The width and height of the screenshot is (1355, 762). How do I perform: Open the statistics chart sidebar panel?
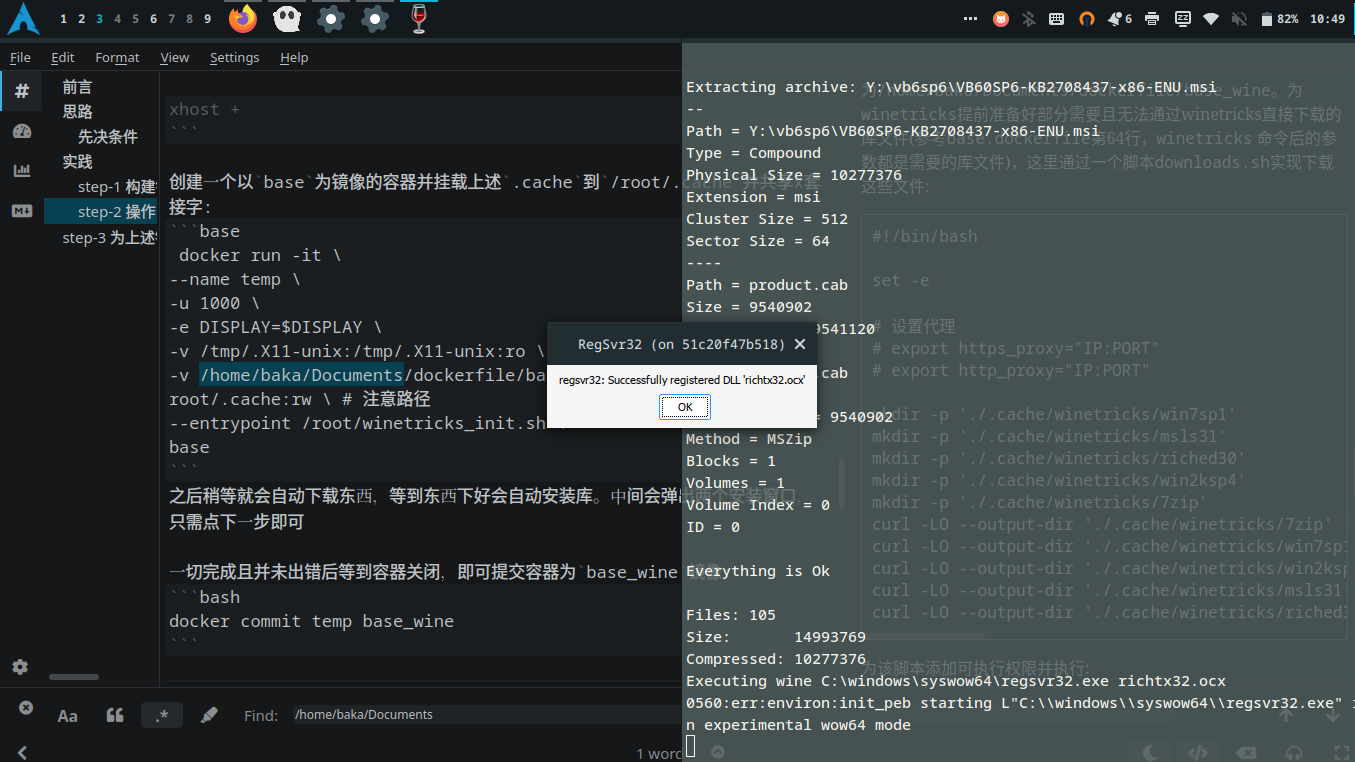(x=21, y=170)
